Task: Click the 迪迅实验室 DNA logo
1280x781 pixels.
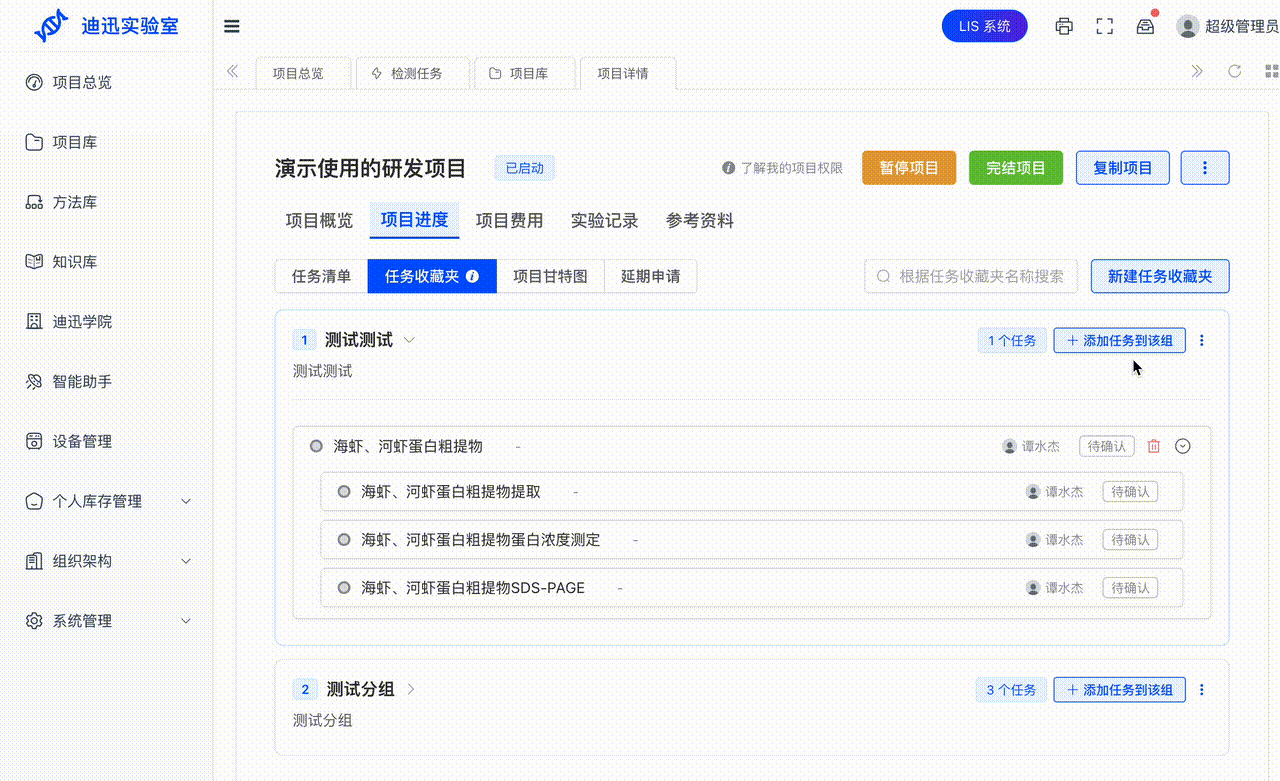Action: click(50, 26)
